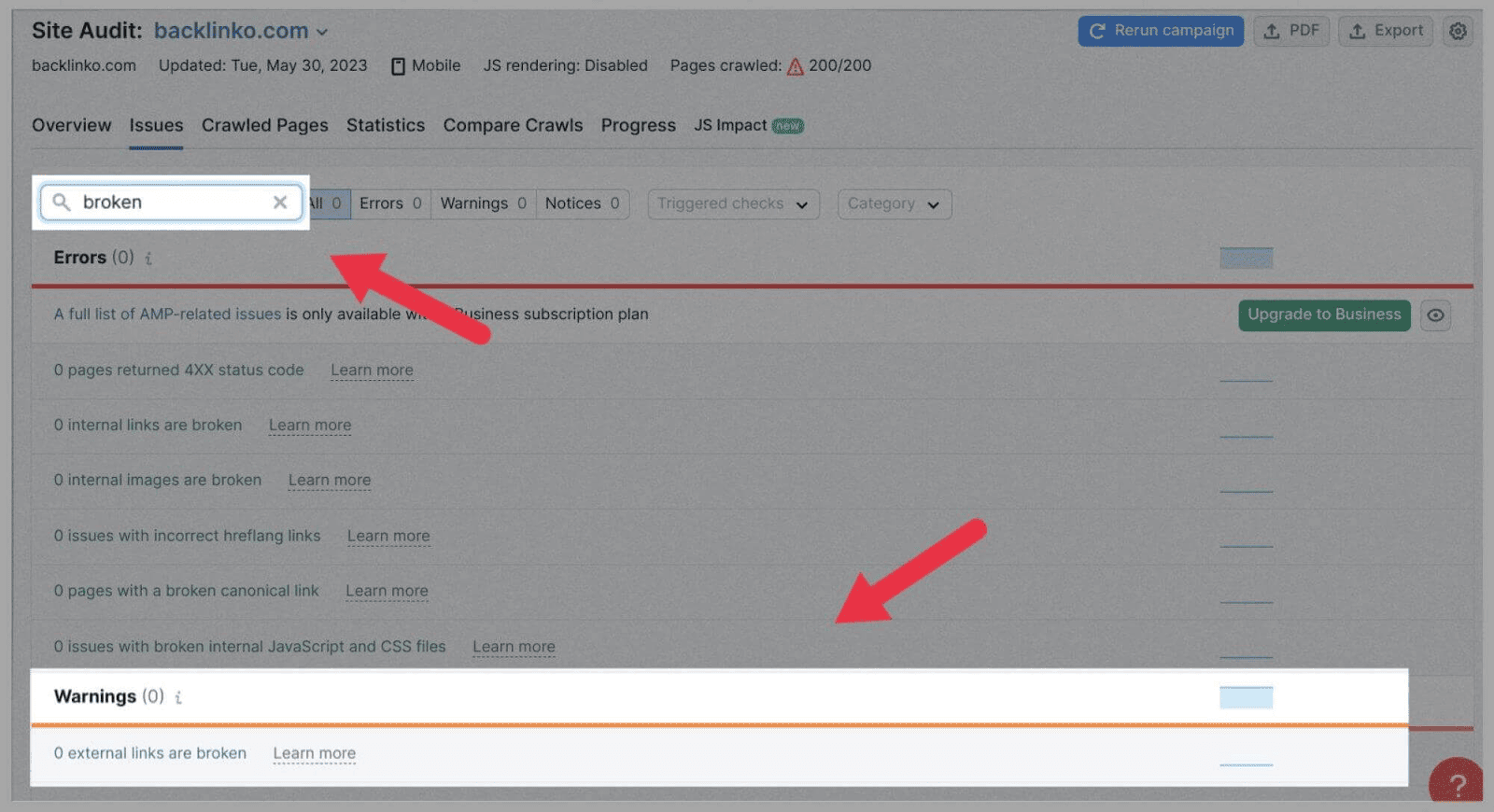Click Upgrade to Business button
The height and width of the screenshot is (812, 1494).
[x=1324, y=315]
